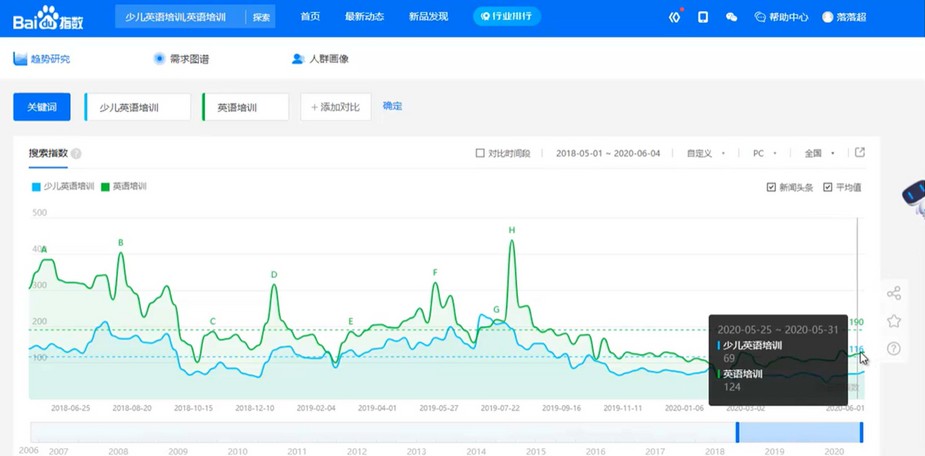Click news marker G on chart

coord(496,310)
